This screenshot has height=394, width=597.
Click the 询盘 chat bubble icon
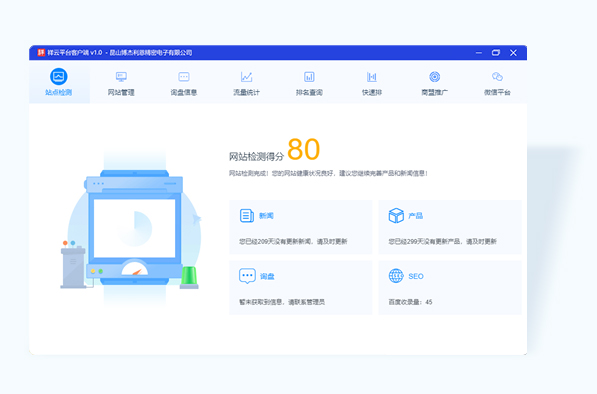point(247,276)
